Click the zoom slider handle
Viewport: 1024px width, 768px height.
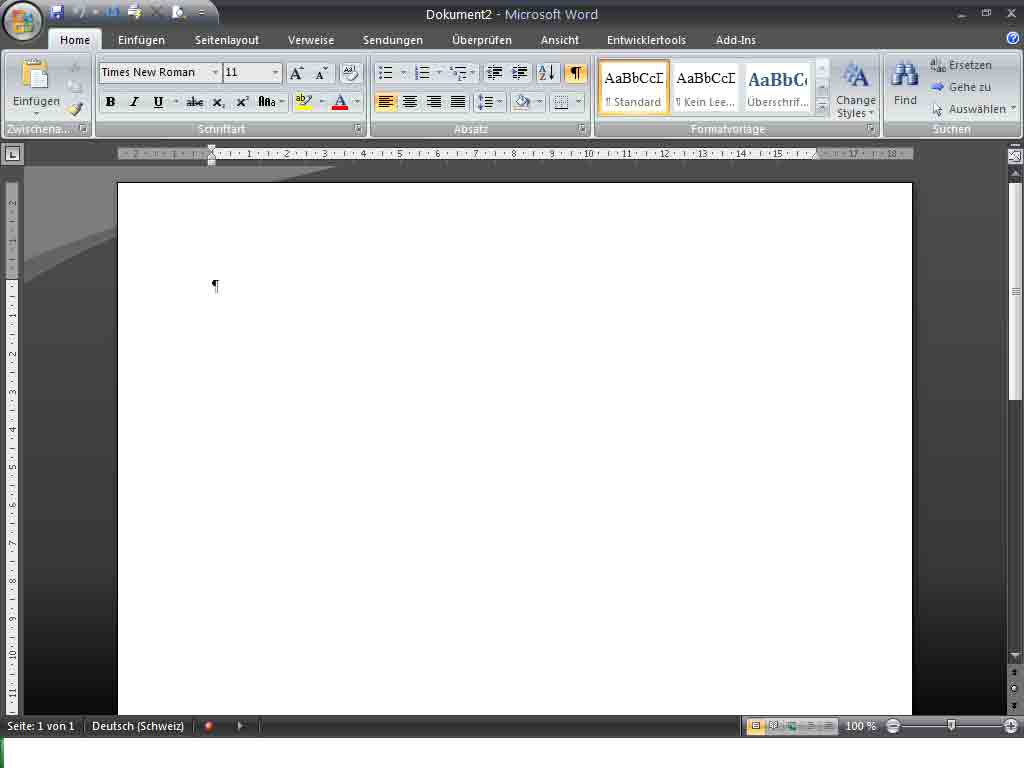click(951, 725)
